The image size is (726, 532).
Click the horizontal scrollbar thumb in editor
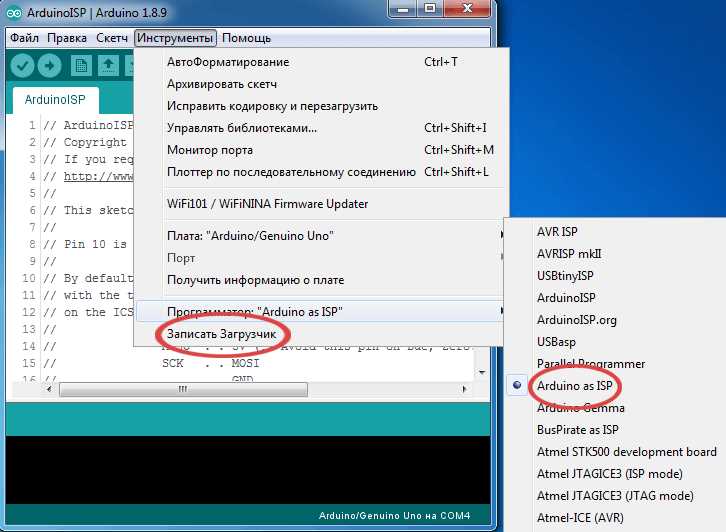point(183,389)
